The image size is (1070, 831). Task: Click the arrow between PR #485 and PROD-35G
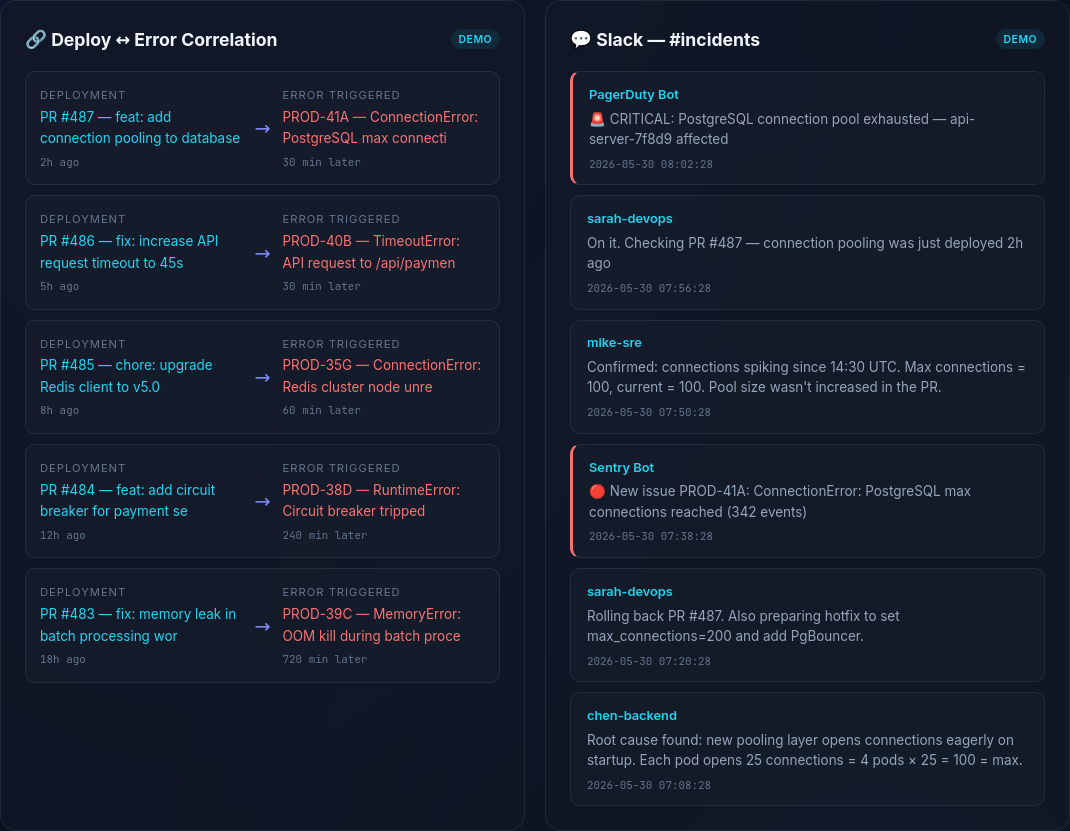tap(263, 377)
